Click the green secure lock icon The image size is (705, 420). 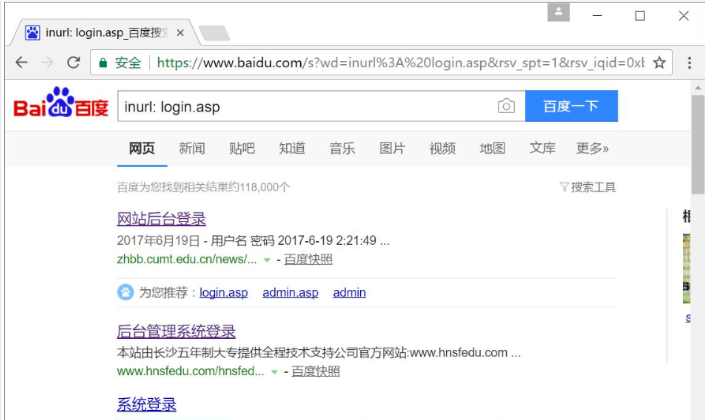pos(103,63)
